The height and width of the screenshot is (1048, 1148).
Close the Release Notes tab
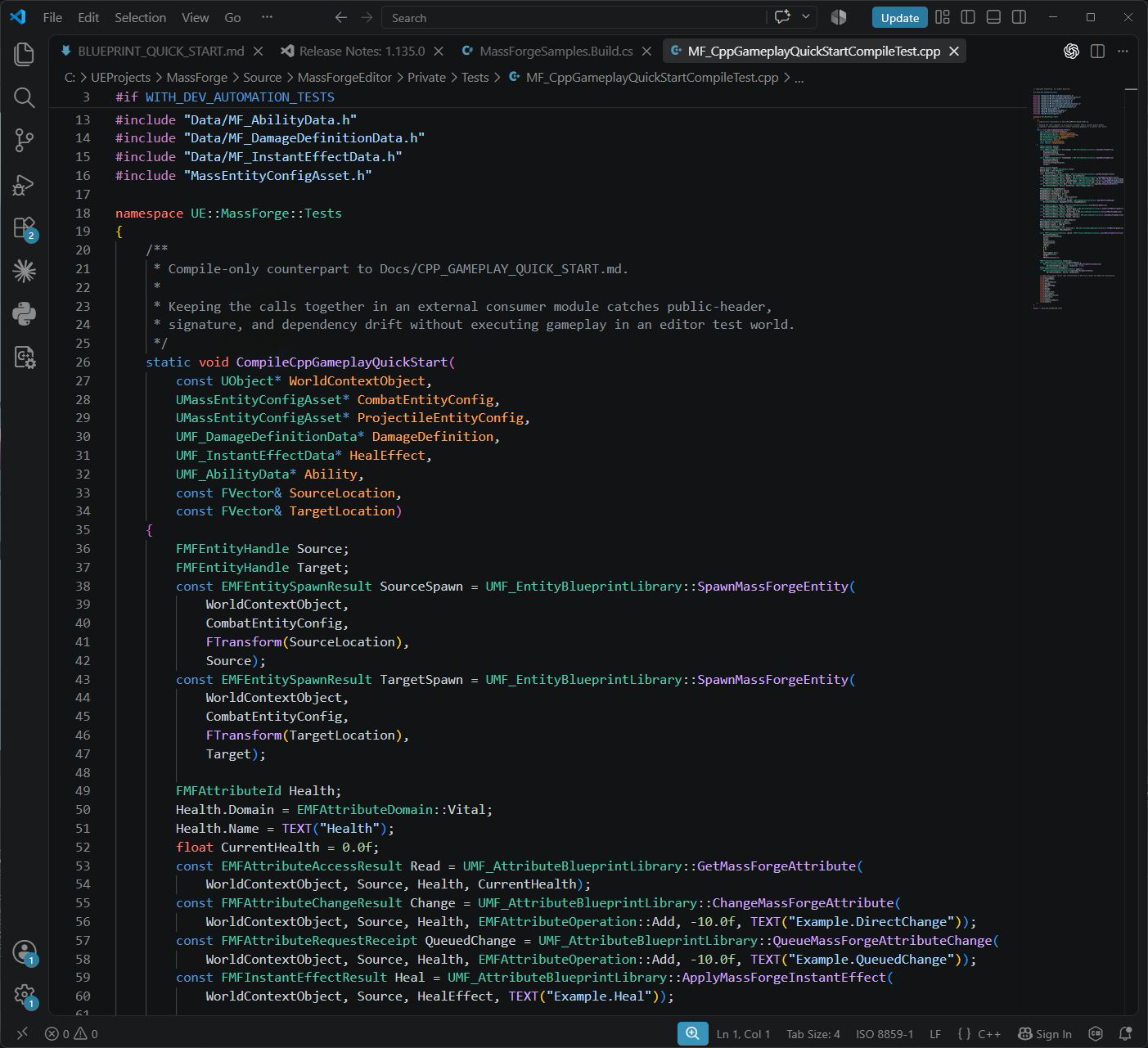pos(439,51)
